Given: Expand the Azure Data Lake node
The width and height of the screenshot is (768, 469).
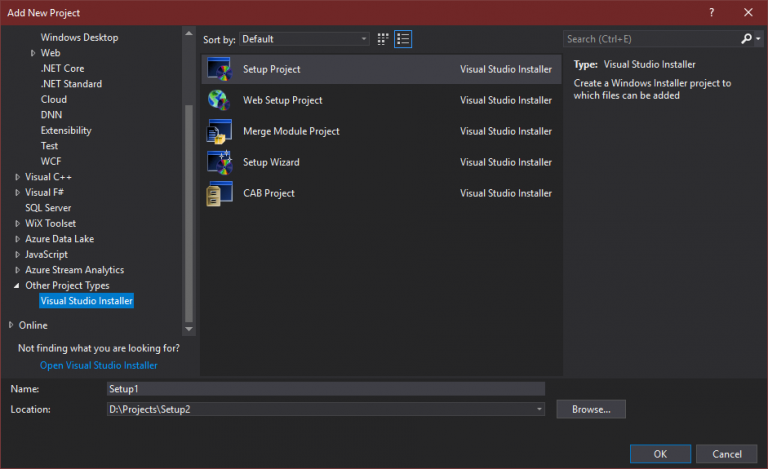Looking at the screenshot, I should pos(18,239).
